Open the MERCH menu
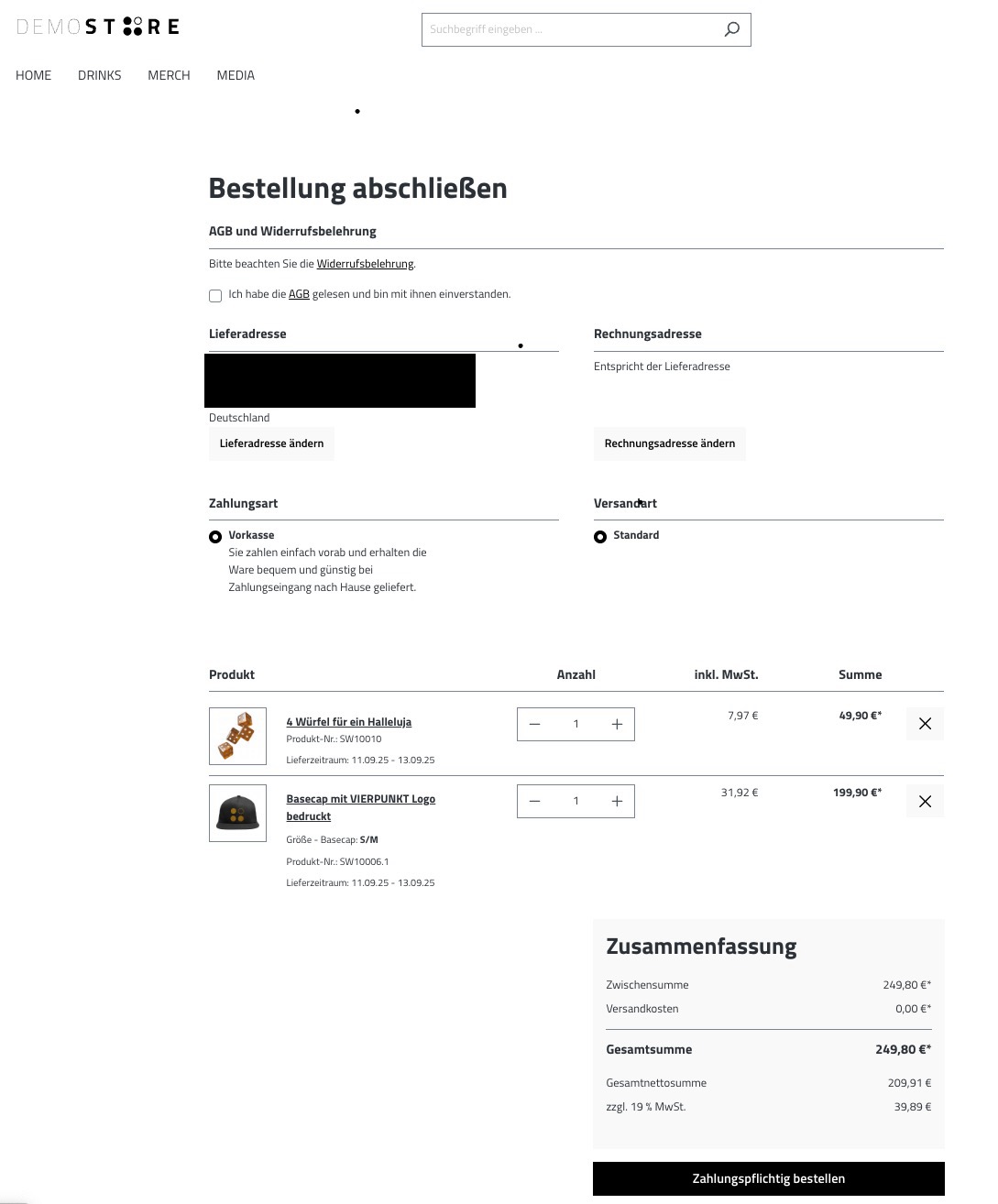Image resolution: width=998 pixels, height=1204 pixels. [x=169, y=75]
